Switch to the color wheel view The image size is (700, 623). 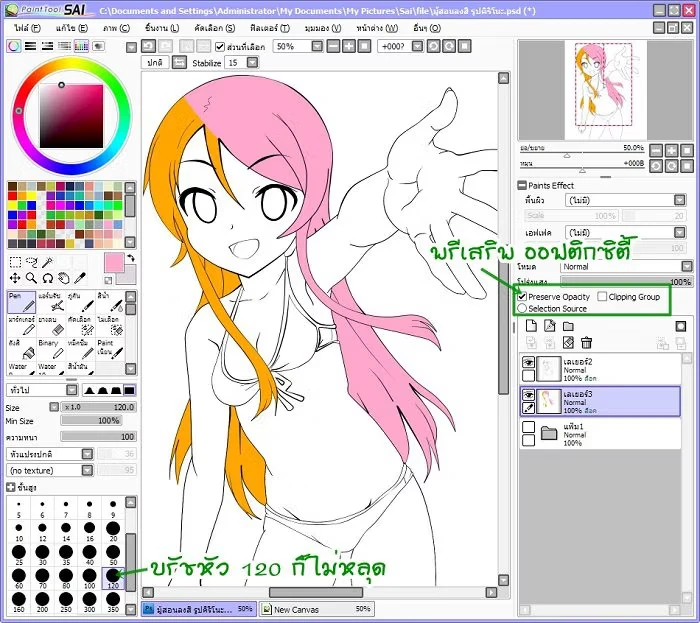pyautogui.click(x=14, y=46)
